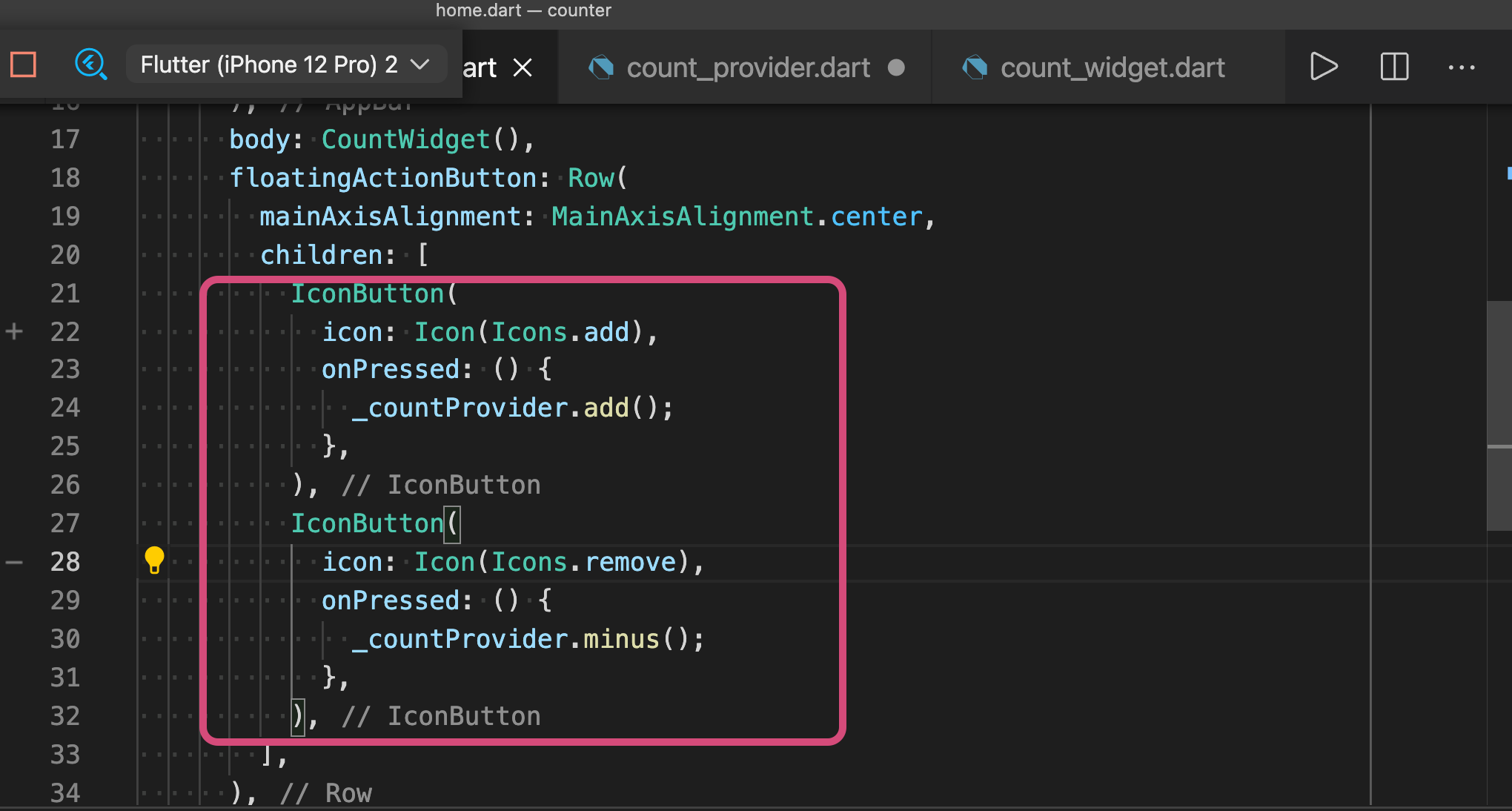This screenshot has width=1512, height=811.
Task: Click the plus marker beside line 22
Action: click(14, 331)
